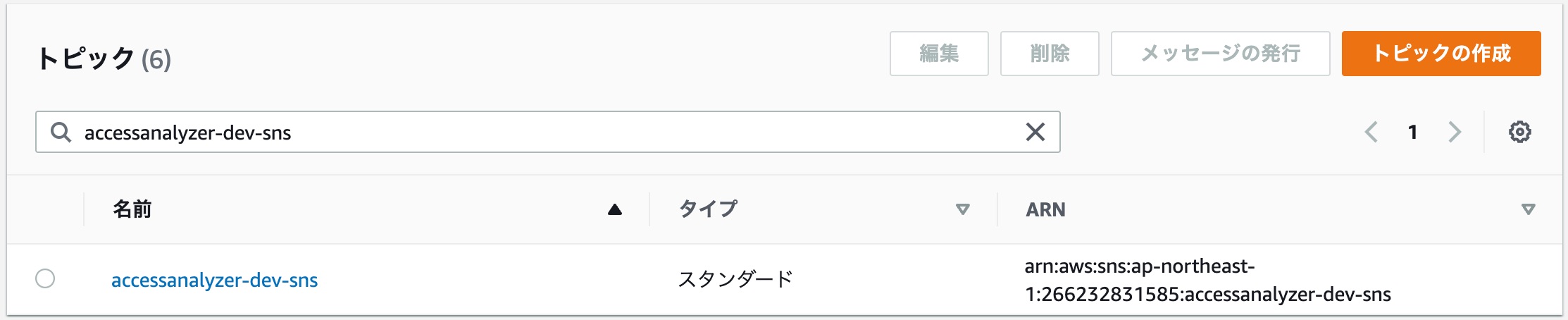Go to previous page with left chevron
Image resolution: width=1568 pixels, height=320 pixels.
pos(1371,132)
